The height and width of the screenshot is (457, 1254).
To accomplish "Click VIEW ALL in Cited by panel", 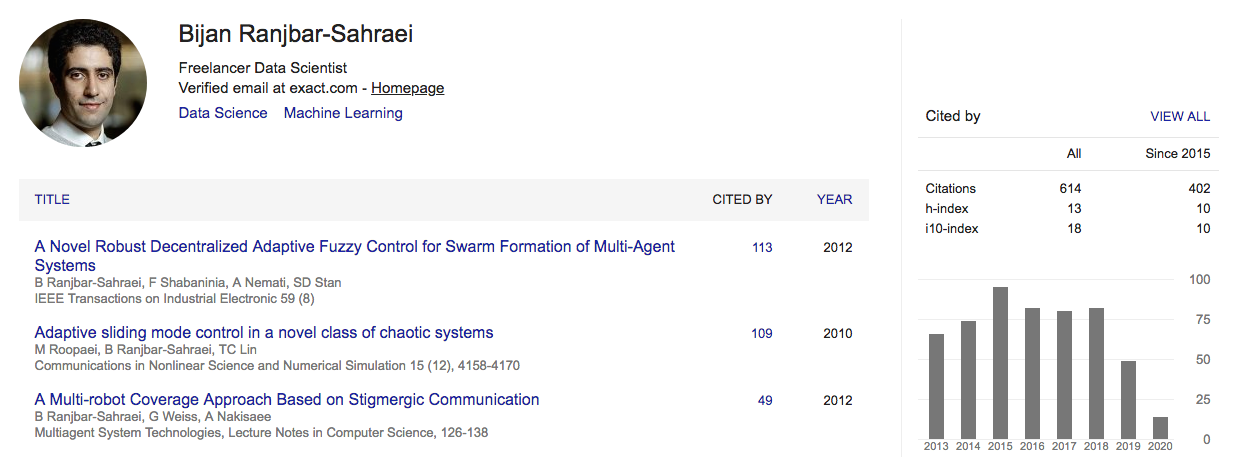I will [1180, 116].
